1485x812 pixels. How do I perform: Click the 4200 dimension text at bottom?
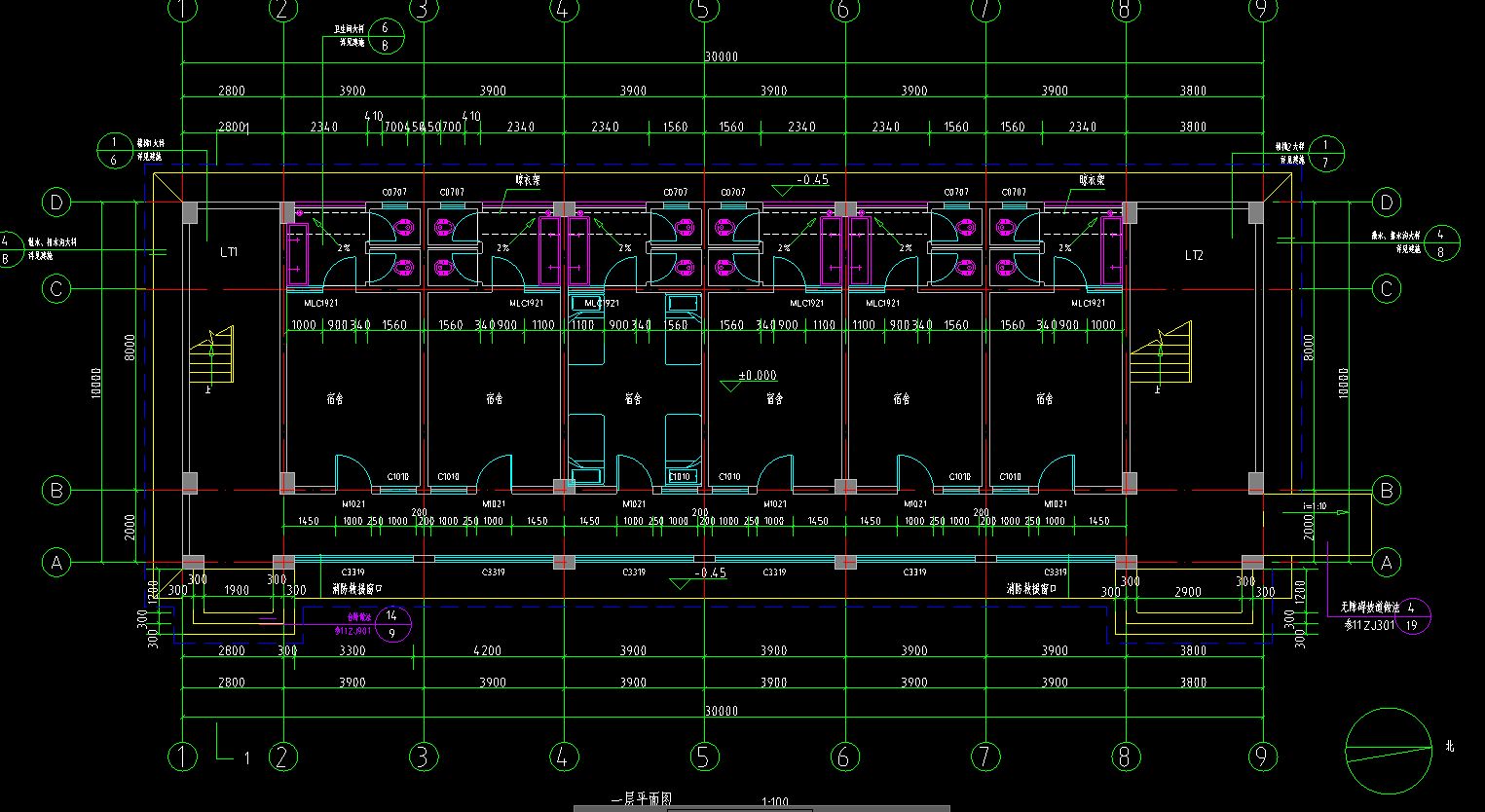pos(487,650)
